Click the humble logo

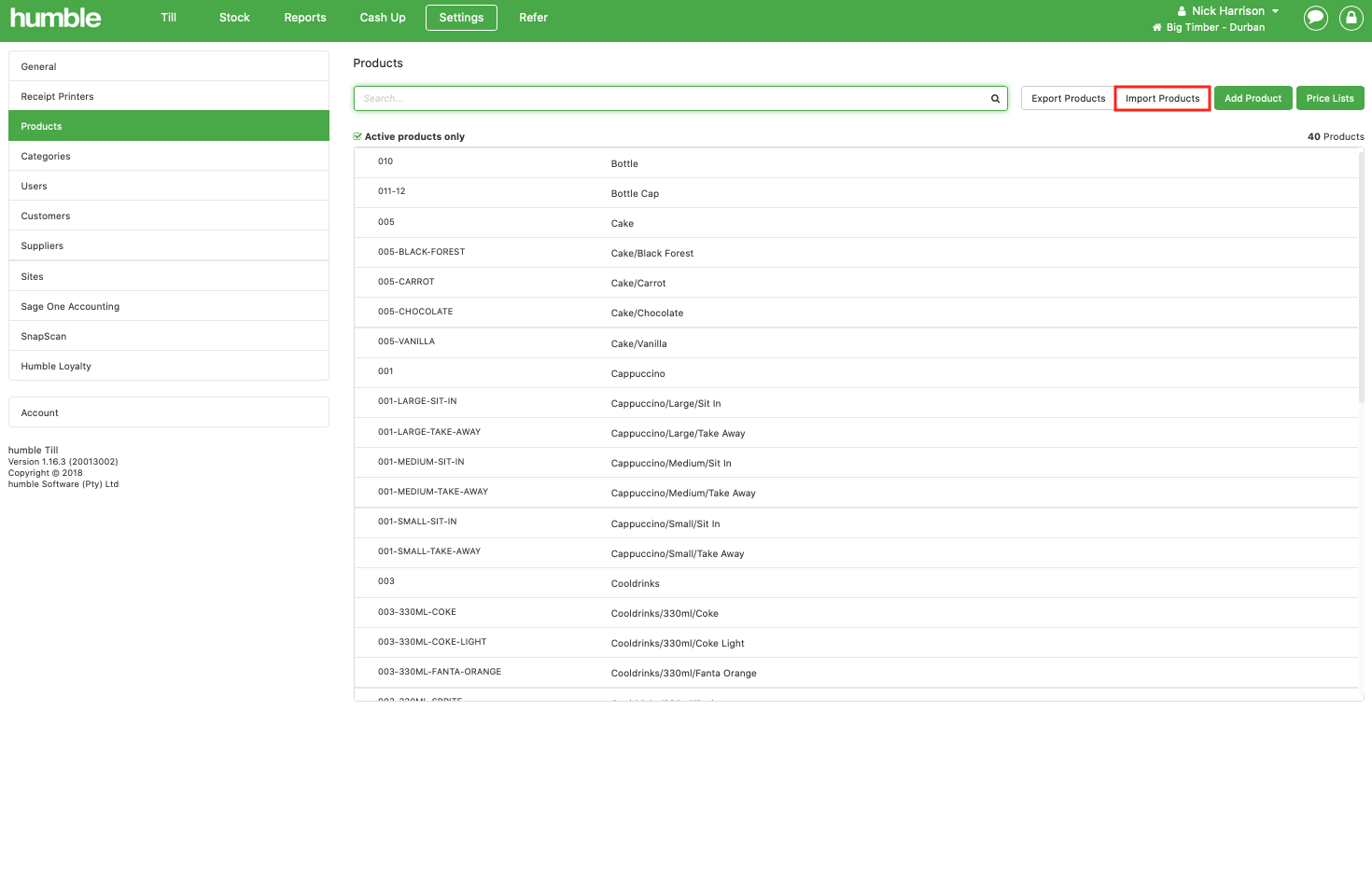click(55, 17)
